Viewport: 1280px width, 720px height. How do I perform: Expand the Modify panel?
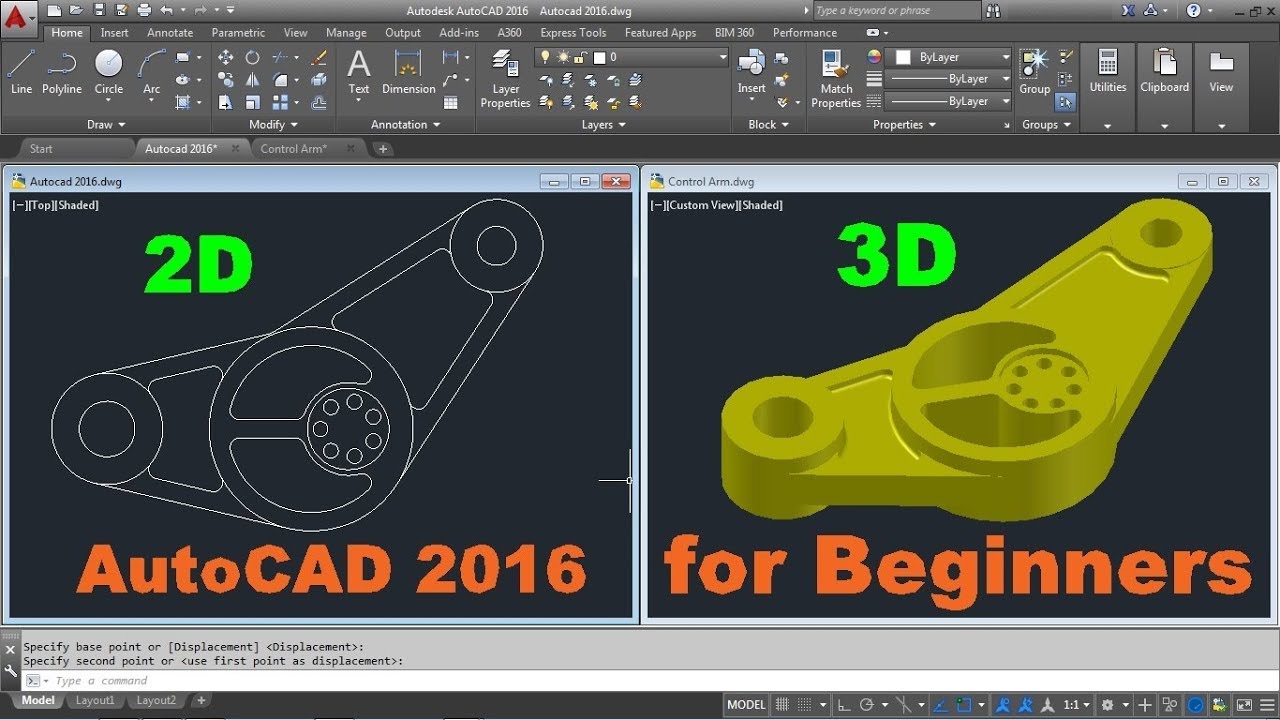(274, 125)
